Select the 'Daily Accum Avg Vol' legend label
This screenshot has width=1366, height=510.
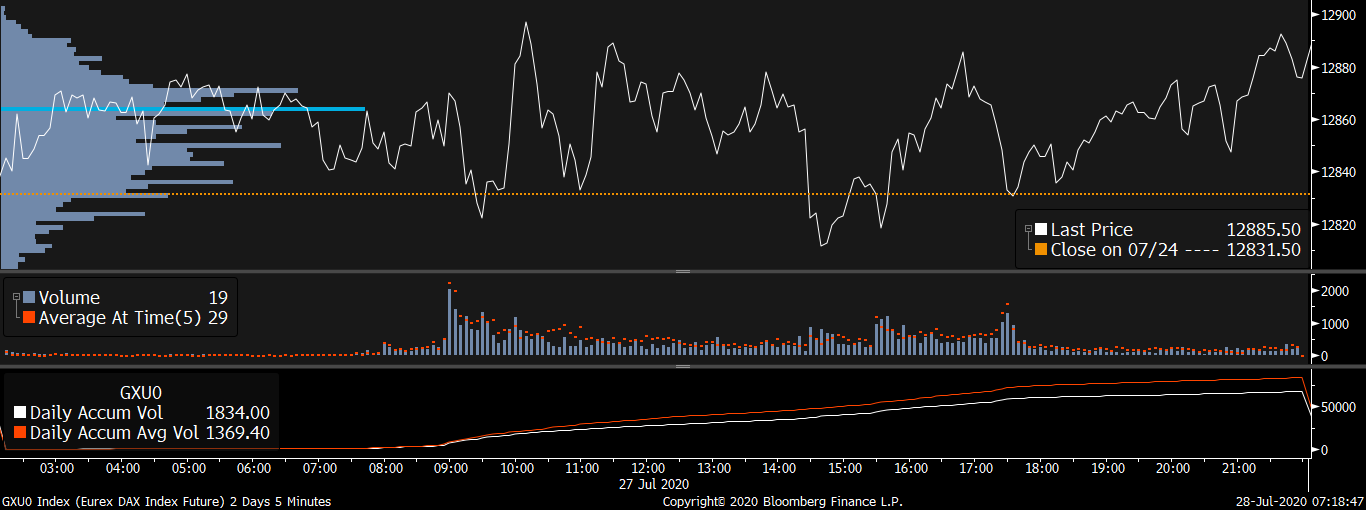[x=115, y=433]
